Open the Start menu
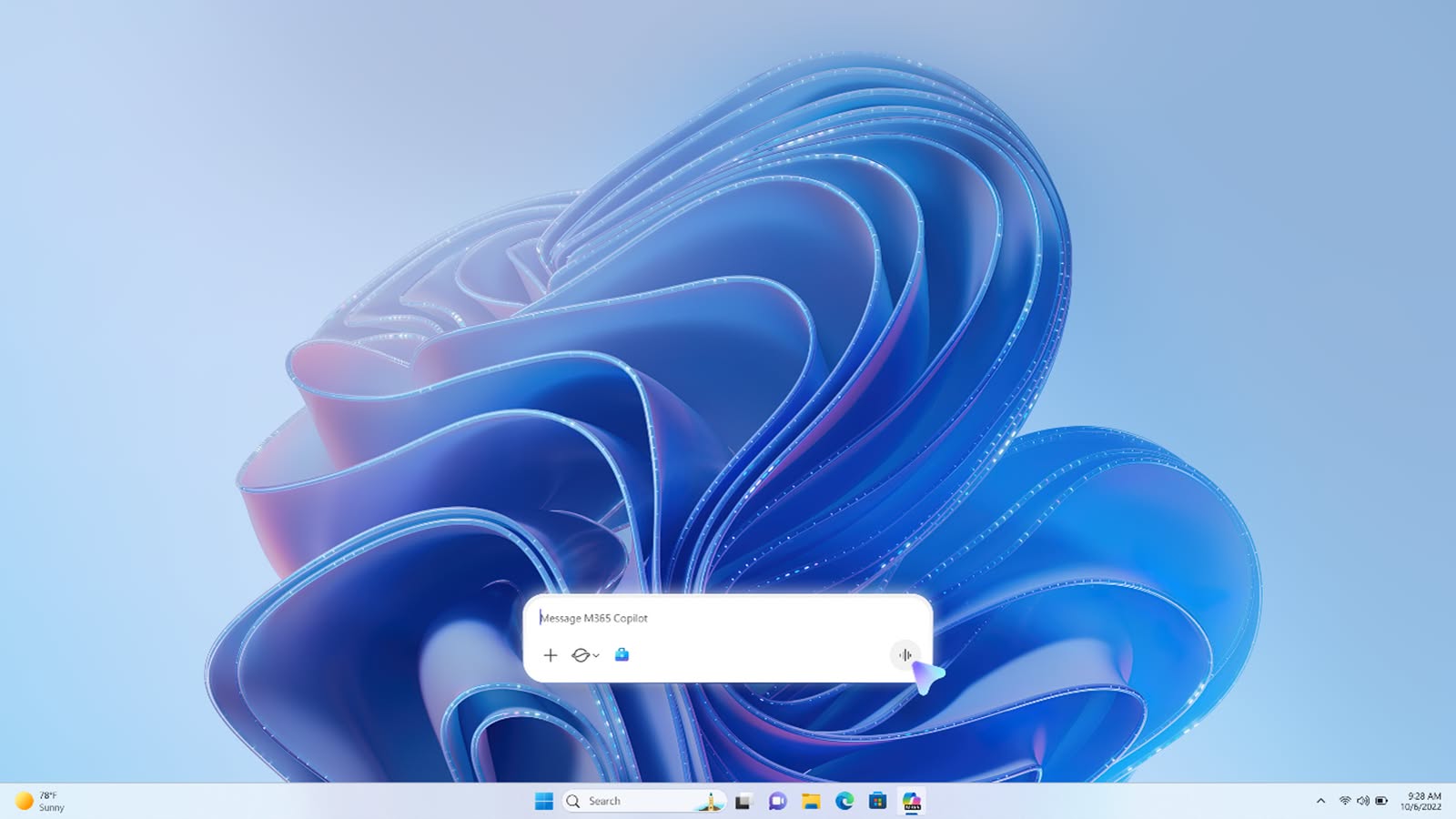Screen dimensions: 1456x819 [544, 801]
